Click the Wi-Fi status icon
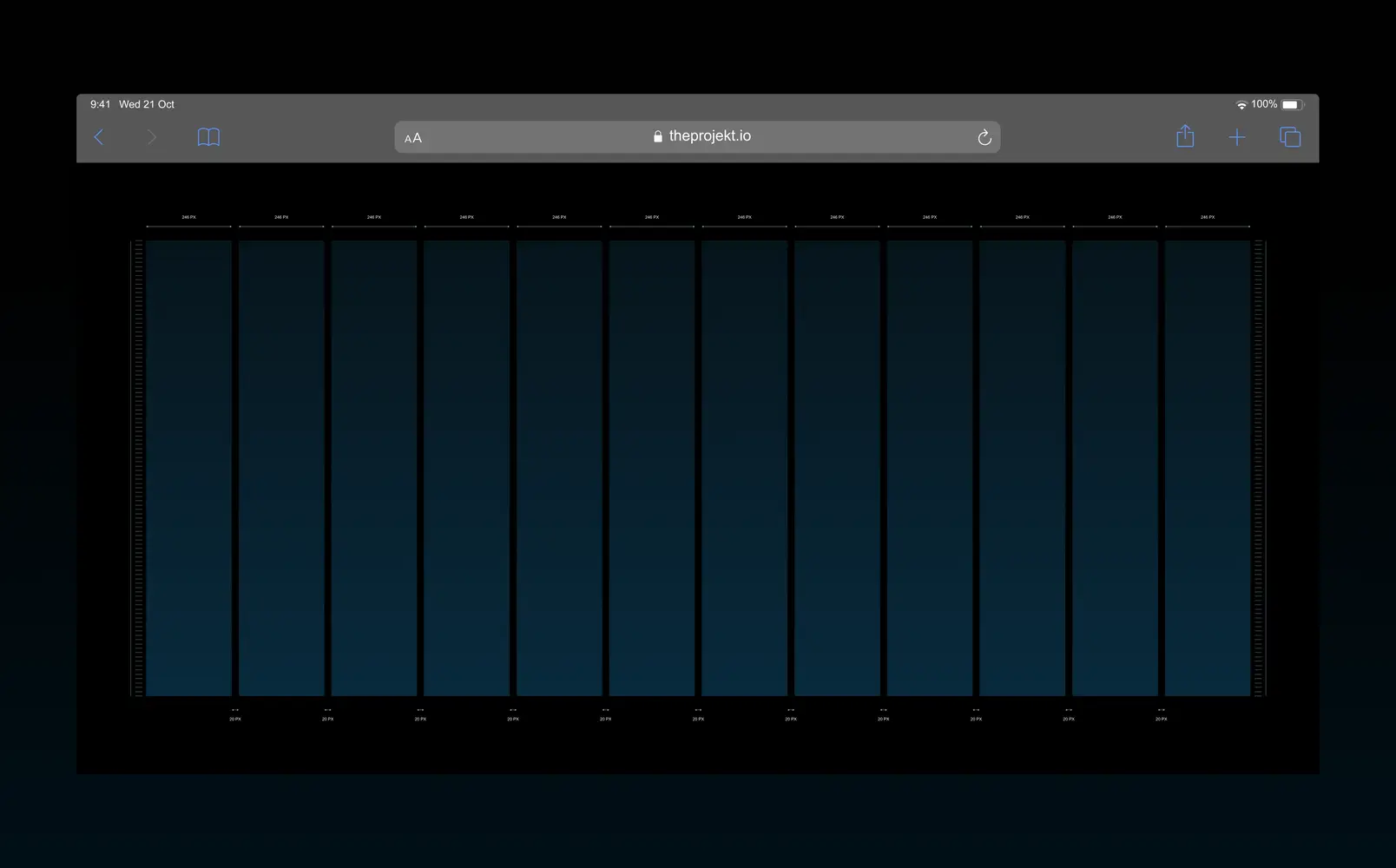This screenshot has height=868, width=1396. (1241, 105)
